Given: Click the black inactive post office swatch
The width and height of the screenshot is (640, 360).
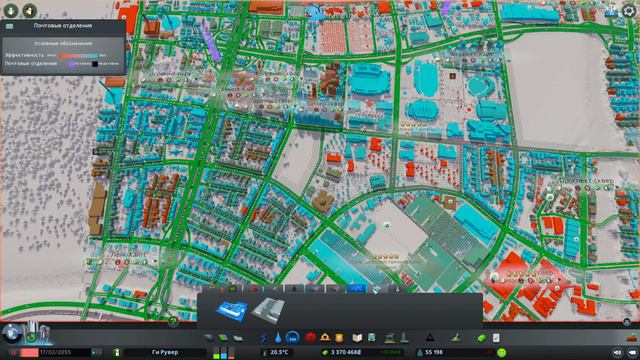Looking at the screenshot, I should [95, 64].
